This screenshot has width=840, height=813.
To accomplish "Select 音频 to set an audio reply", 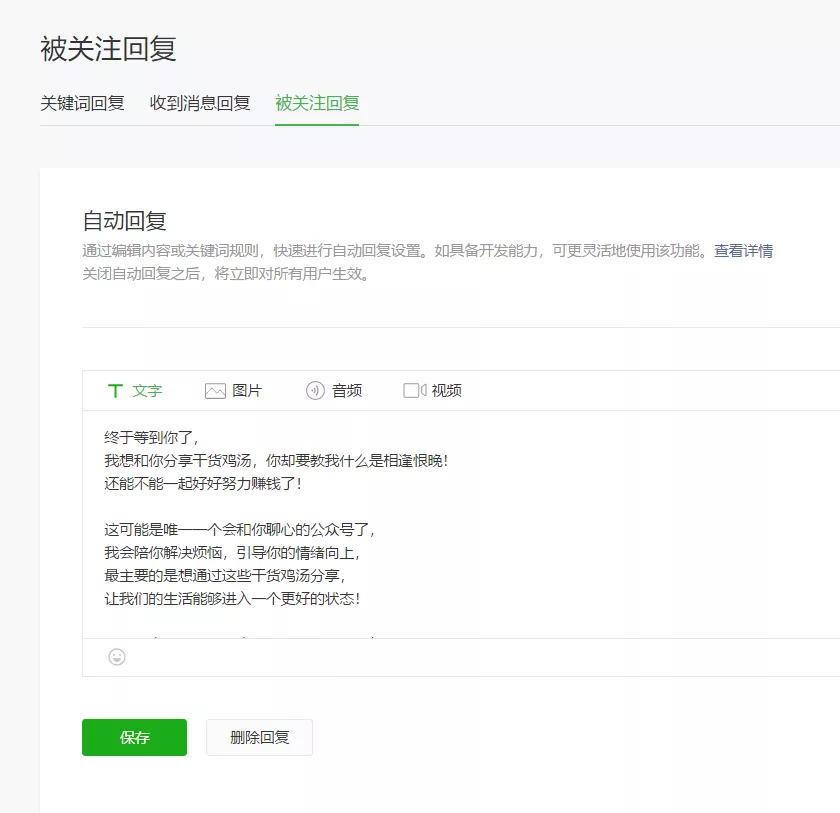I will coord(346,391).
